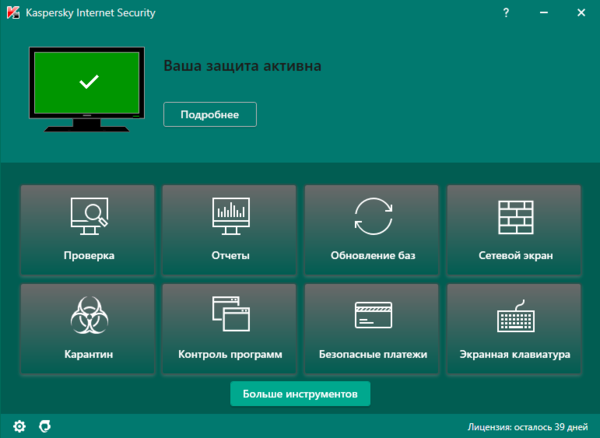Open the Карантин quarantine tile
Image resolution: width=600 pixels, height=438 pixels.
click(88, 329)
